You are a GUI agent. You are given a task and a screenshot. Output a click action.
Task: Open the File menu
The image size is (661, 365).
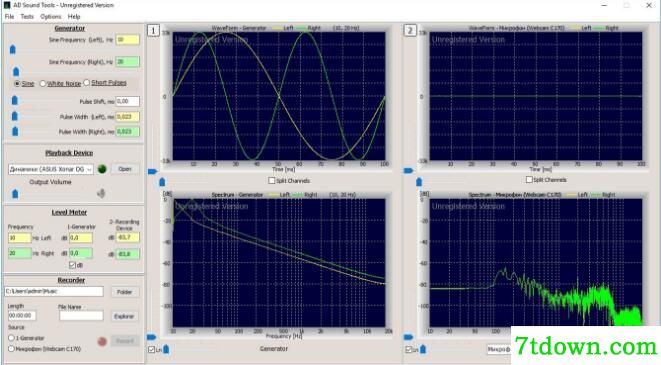click(9, 16)
